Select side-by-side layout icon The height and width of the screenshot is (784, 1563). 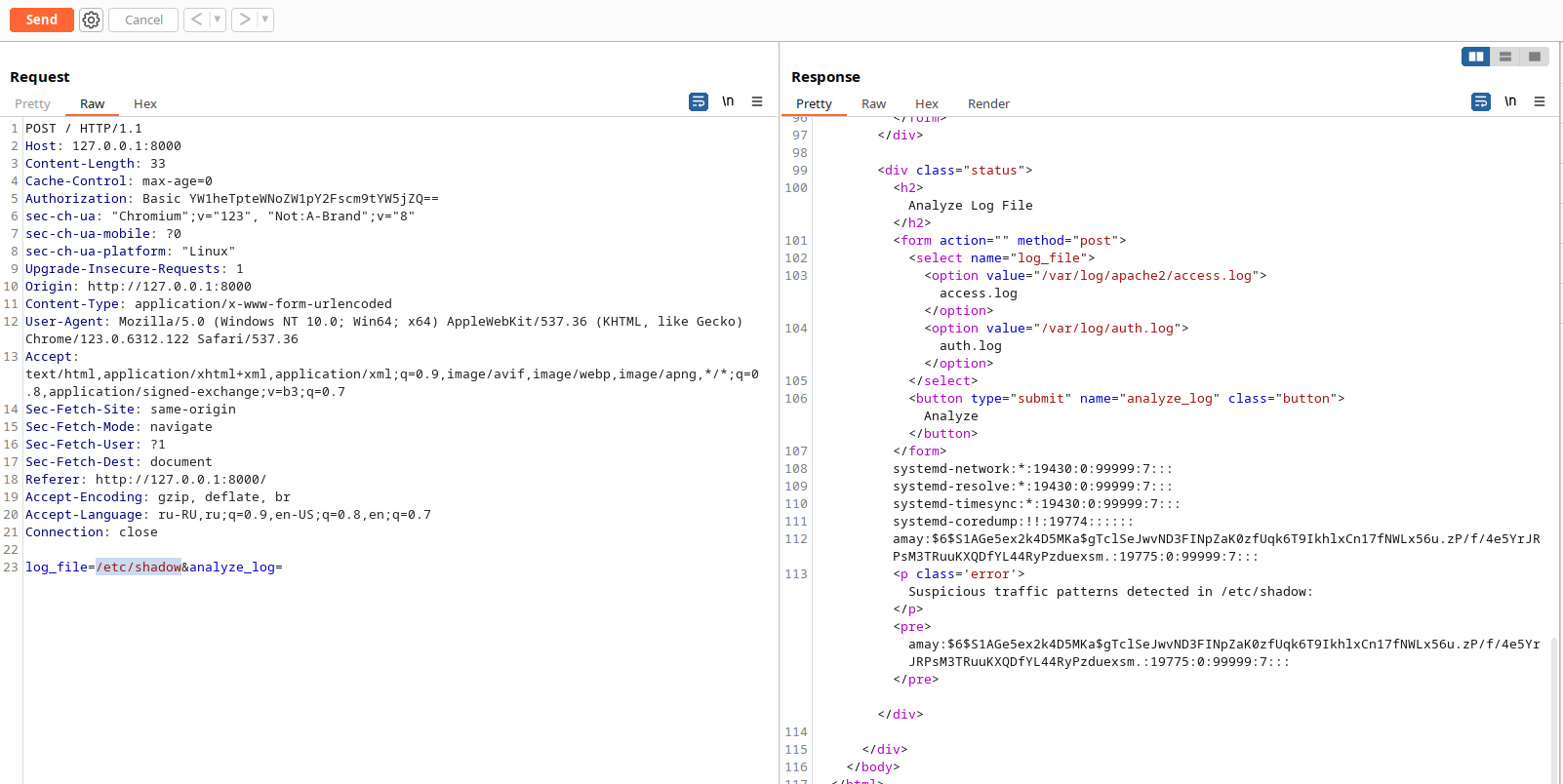tap(1476, 57)
